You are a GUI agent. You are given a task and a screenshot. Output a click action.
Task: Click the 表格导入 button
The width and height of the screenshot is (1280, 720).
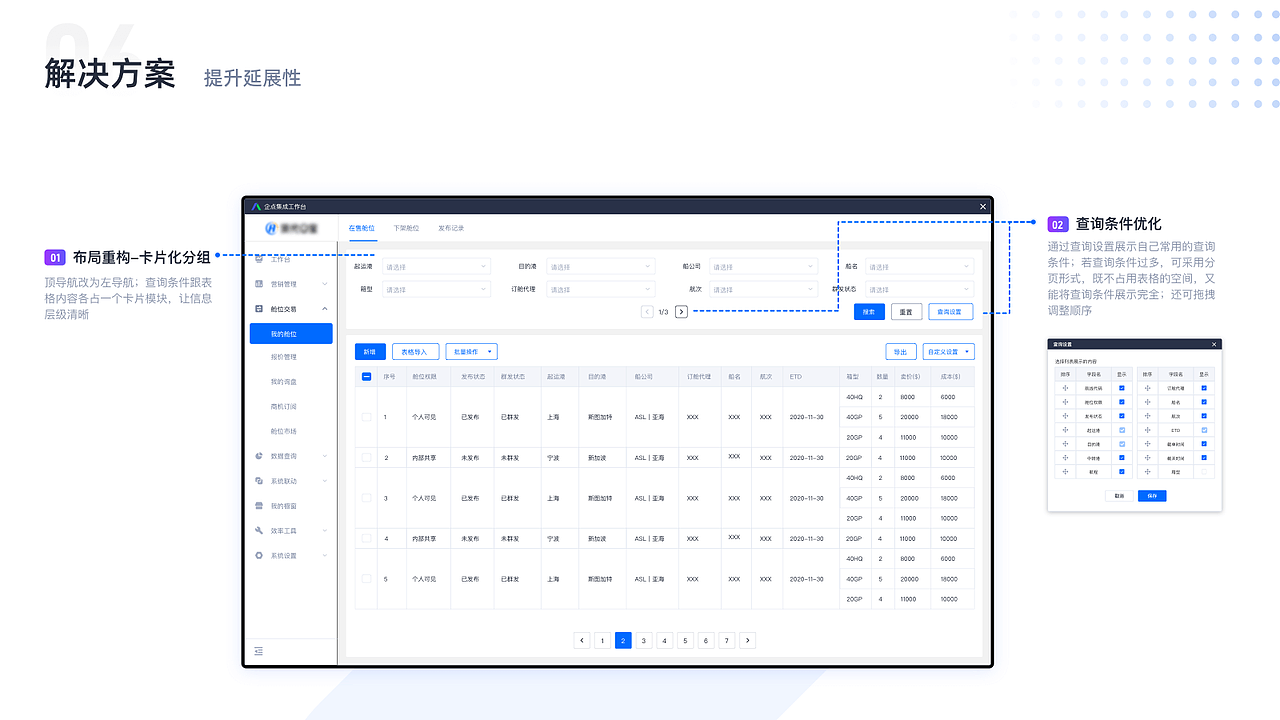tap(415, 352)
